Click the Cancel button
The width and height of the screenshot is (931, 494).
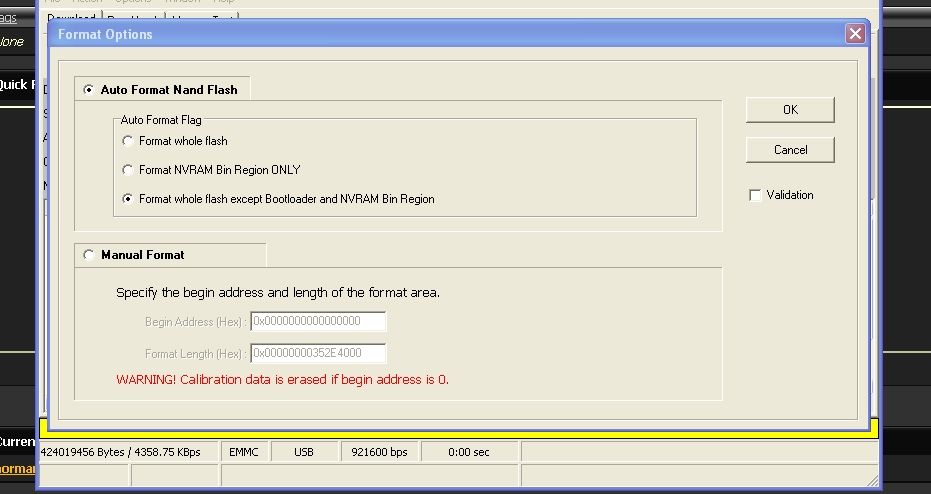[x=790, y=150]
